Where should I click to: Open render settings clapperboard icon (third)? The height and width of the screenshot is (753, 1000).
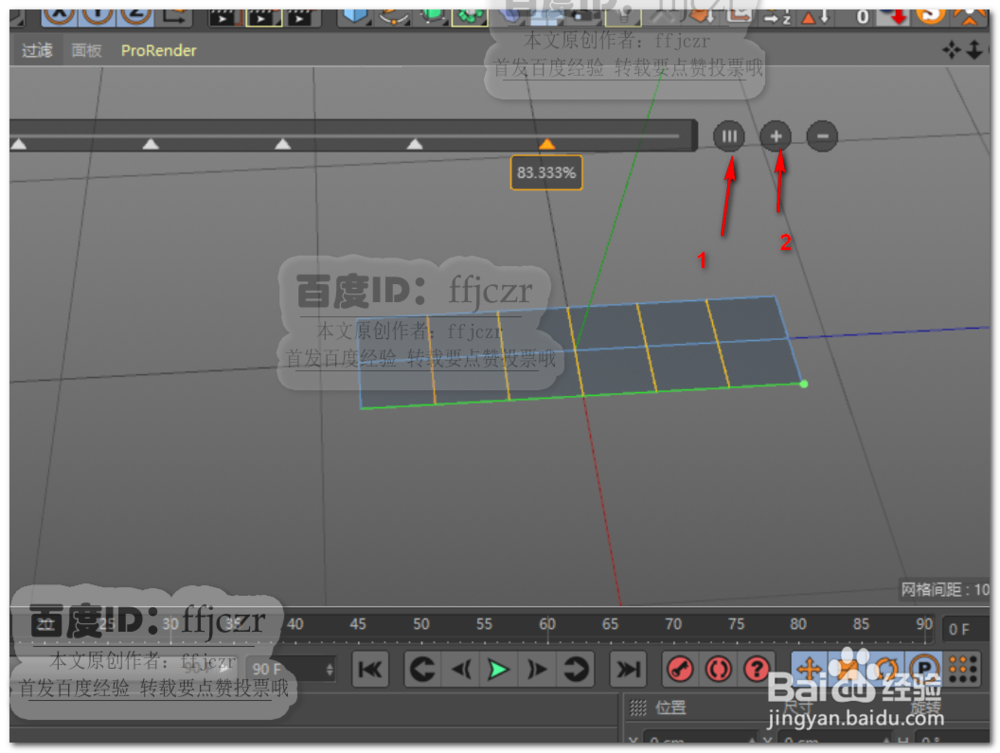point(300,17)
